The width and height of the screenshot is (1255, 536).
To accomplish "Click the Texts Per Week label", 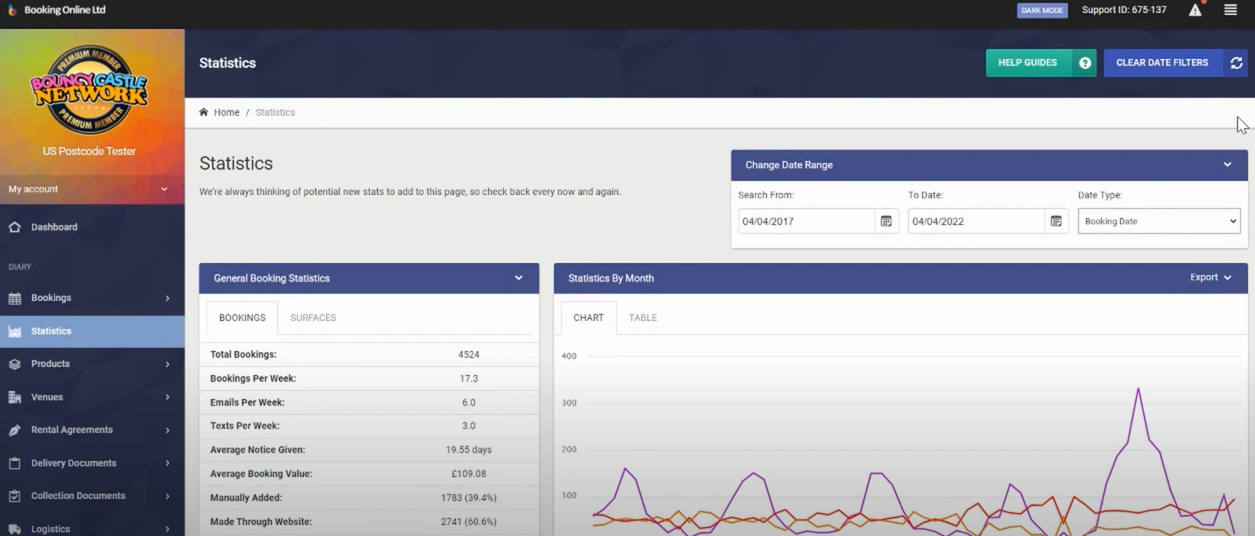I will (244, 426).
